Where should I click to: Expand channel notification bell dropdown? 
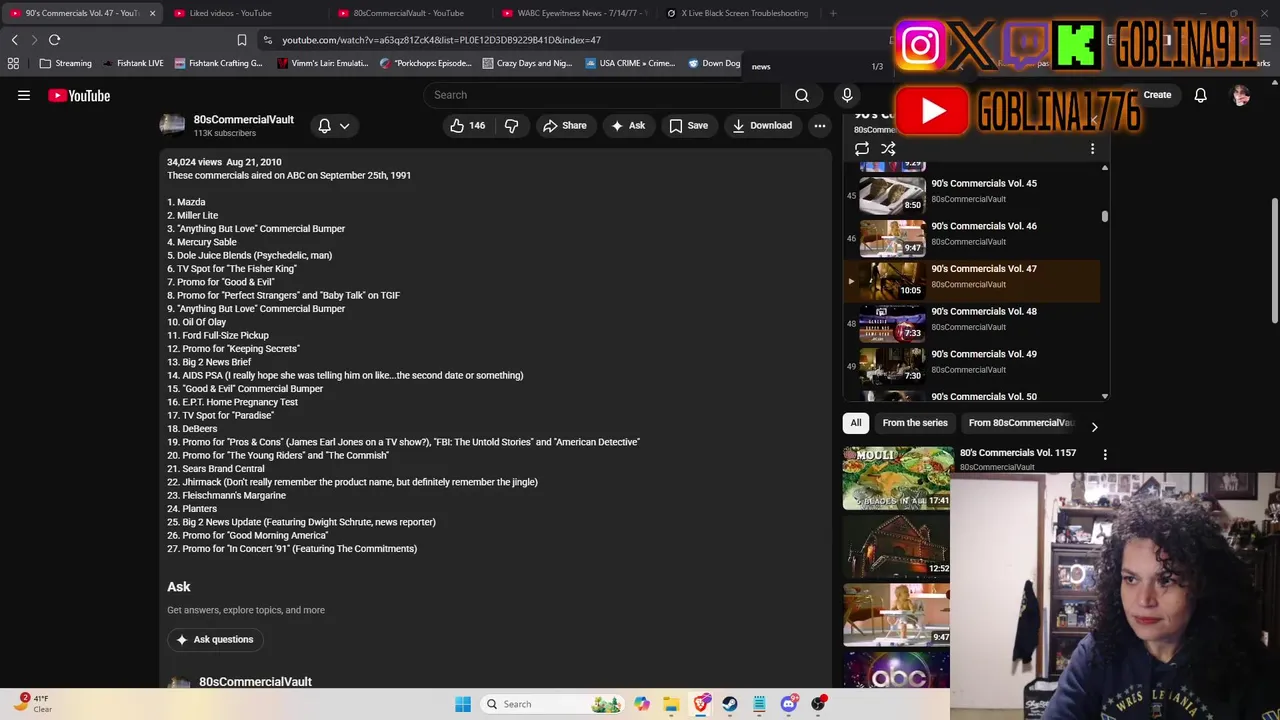coord(333,125)
